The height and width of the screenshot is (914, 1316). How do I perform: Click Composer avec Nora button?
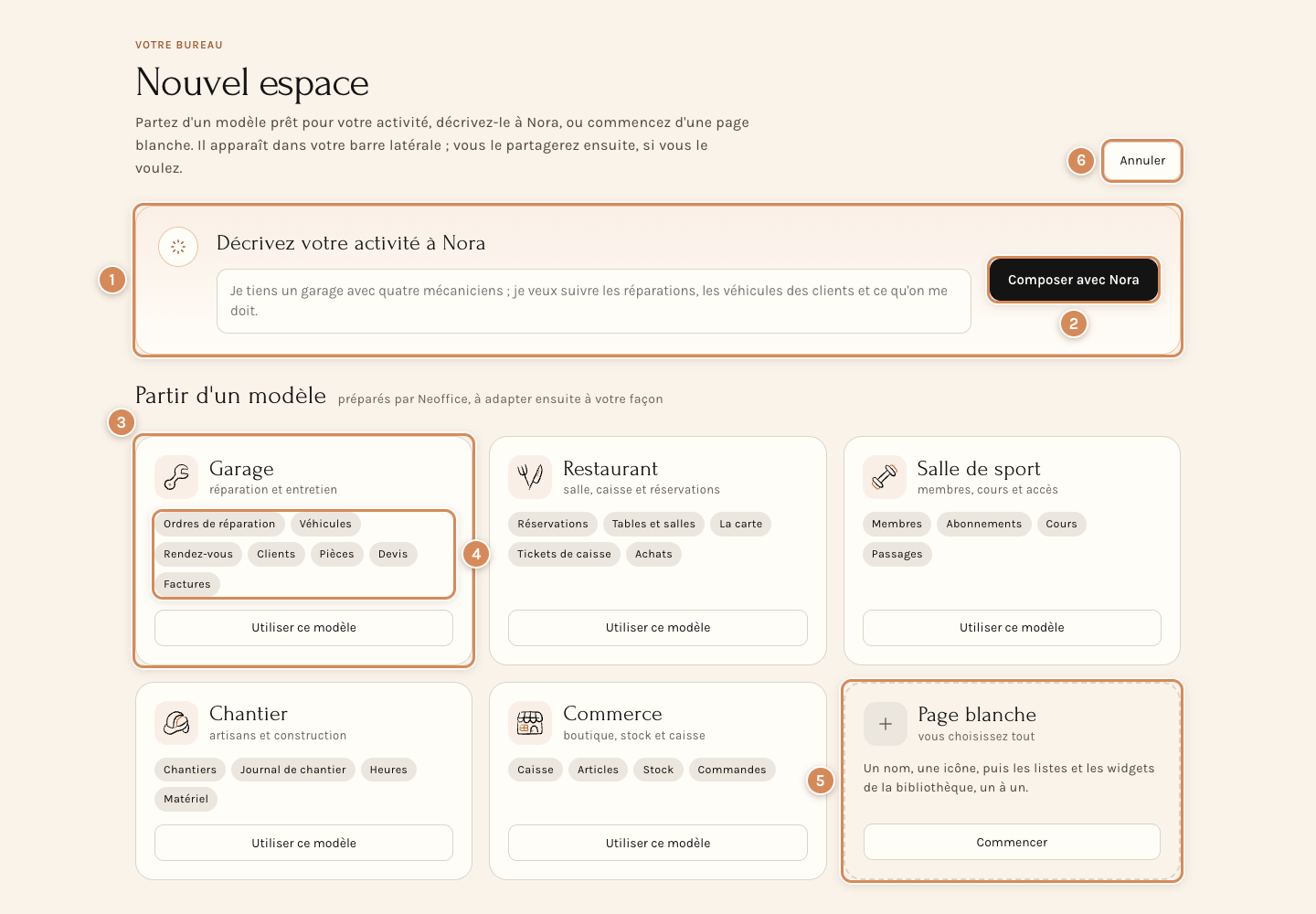(x=1074, y=280)
